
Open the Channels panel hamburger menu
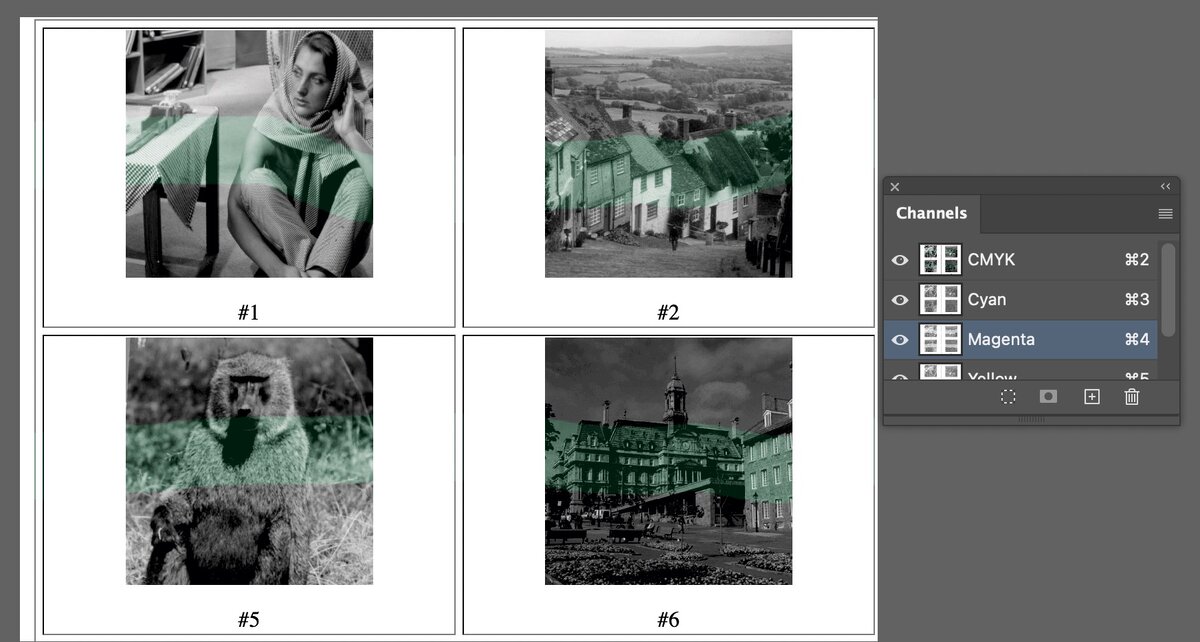click(x=1165, y=214)
